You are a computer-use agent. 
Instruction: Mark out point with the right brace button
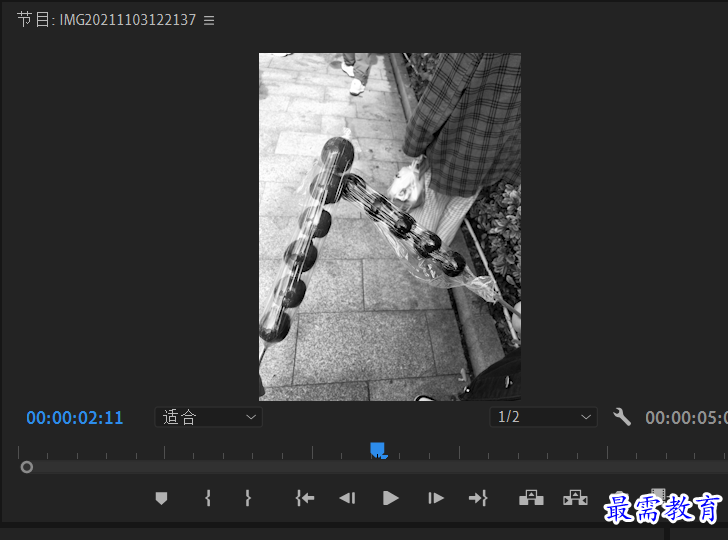248,498
